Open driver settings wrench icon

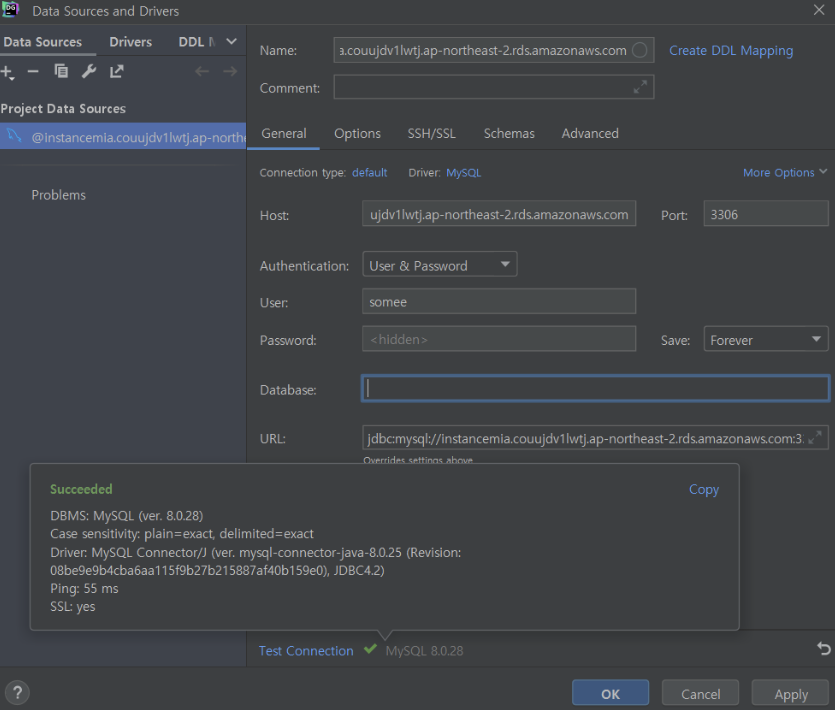[89, 71]
